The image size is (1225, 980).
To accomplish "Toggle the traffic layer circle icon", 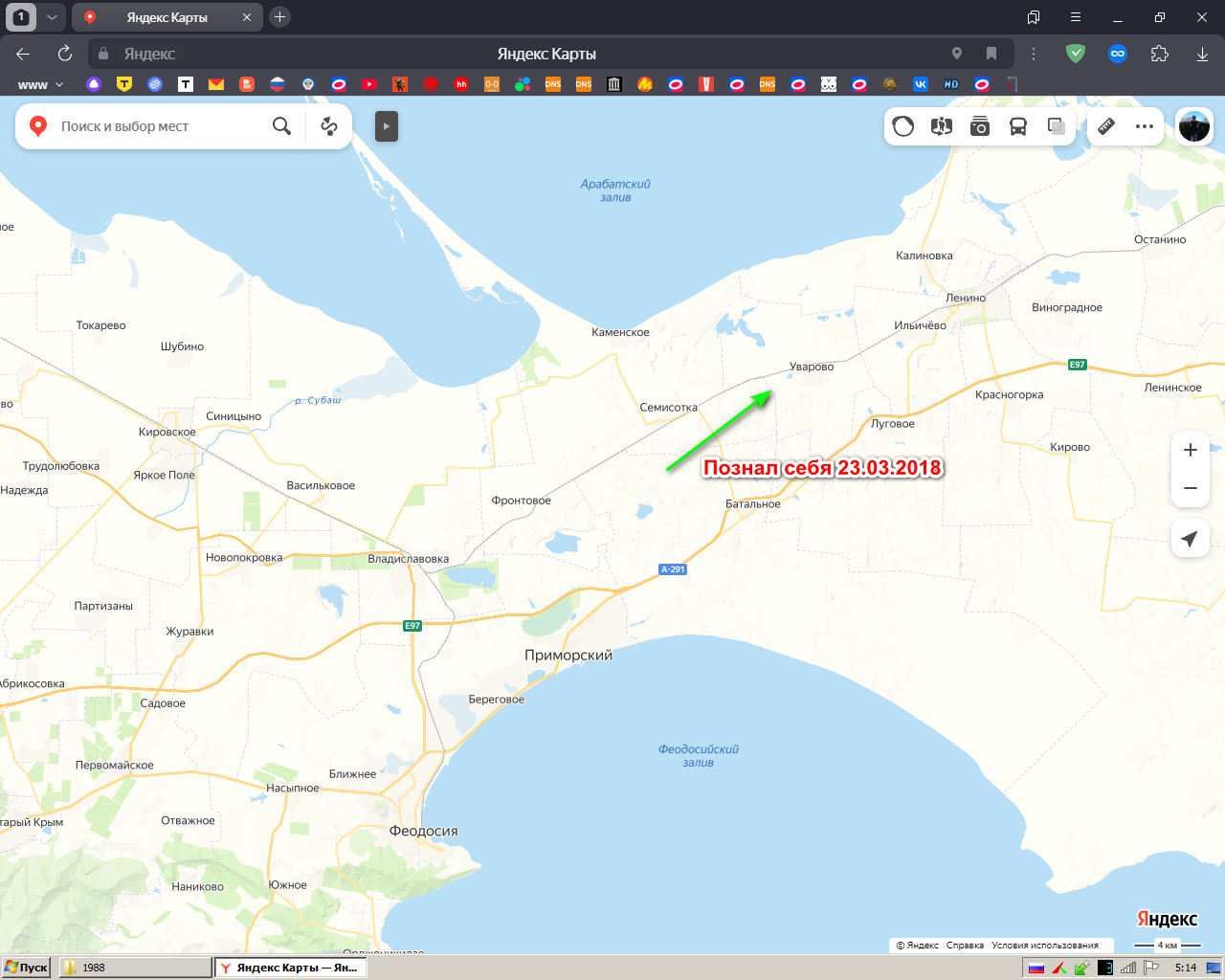I will pyautogui.click(x=902, y=126).
